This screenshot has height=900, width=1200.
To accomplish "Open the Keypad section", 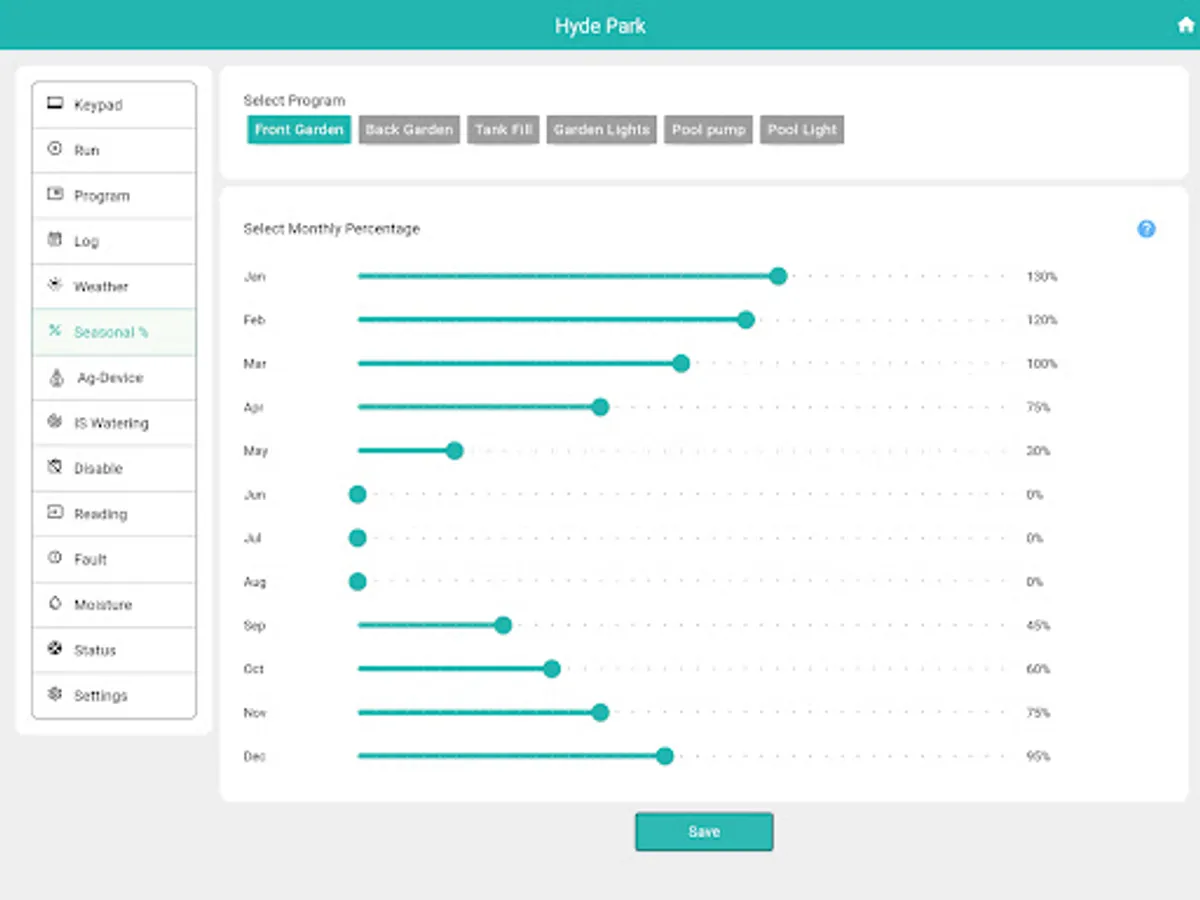I will 100,104.
